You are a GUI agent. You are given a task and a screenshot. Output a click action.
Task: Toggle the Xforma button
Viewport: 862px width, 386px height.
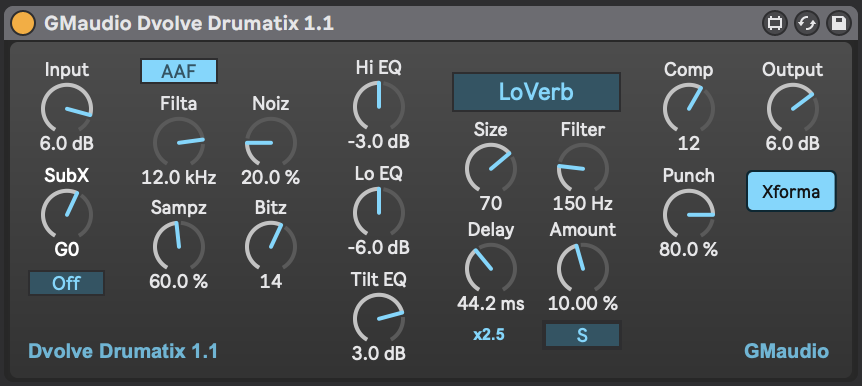791,191
